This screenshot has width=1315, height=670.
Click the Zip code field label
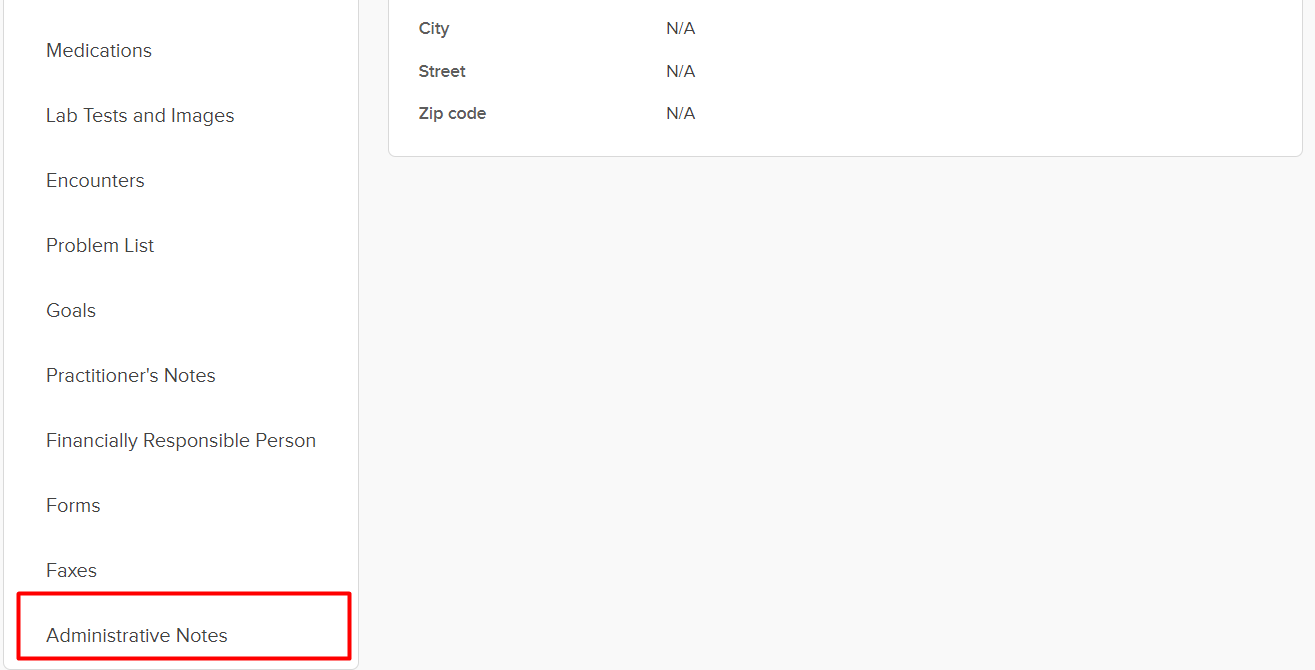(x=452, y=114)
